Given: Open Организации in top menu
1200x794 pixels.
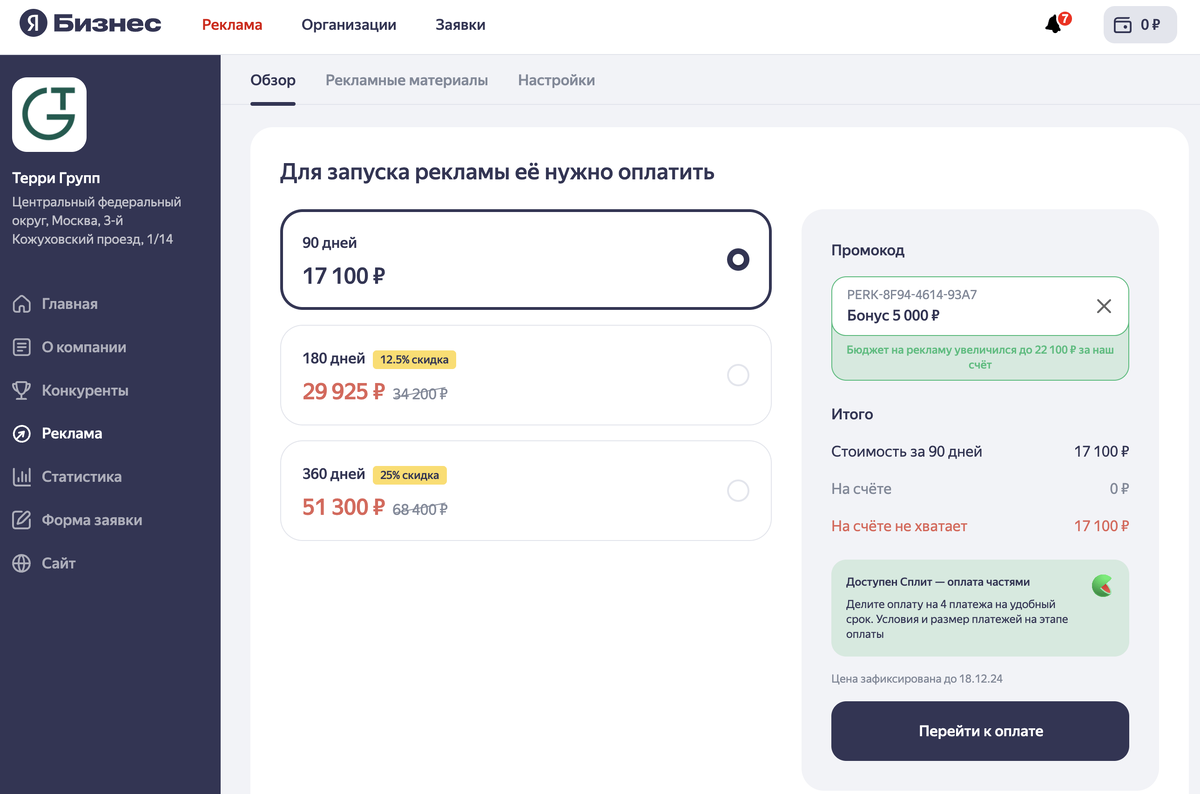Looking at the screenshot, I should click(x=349, y=25).
